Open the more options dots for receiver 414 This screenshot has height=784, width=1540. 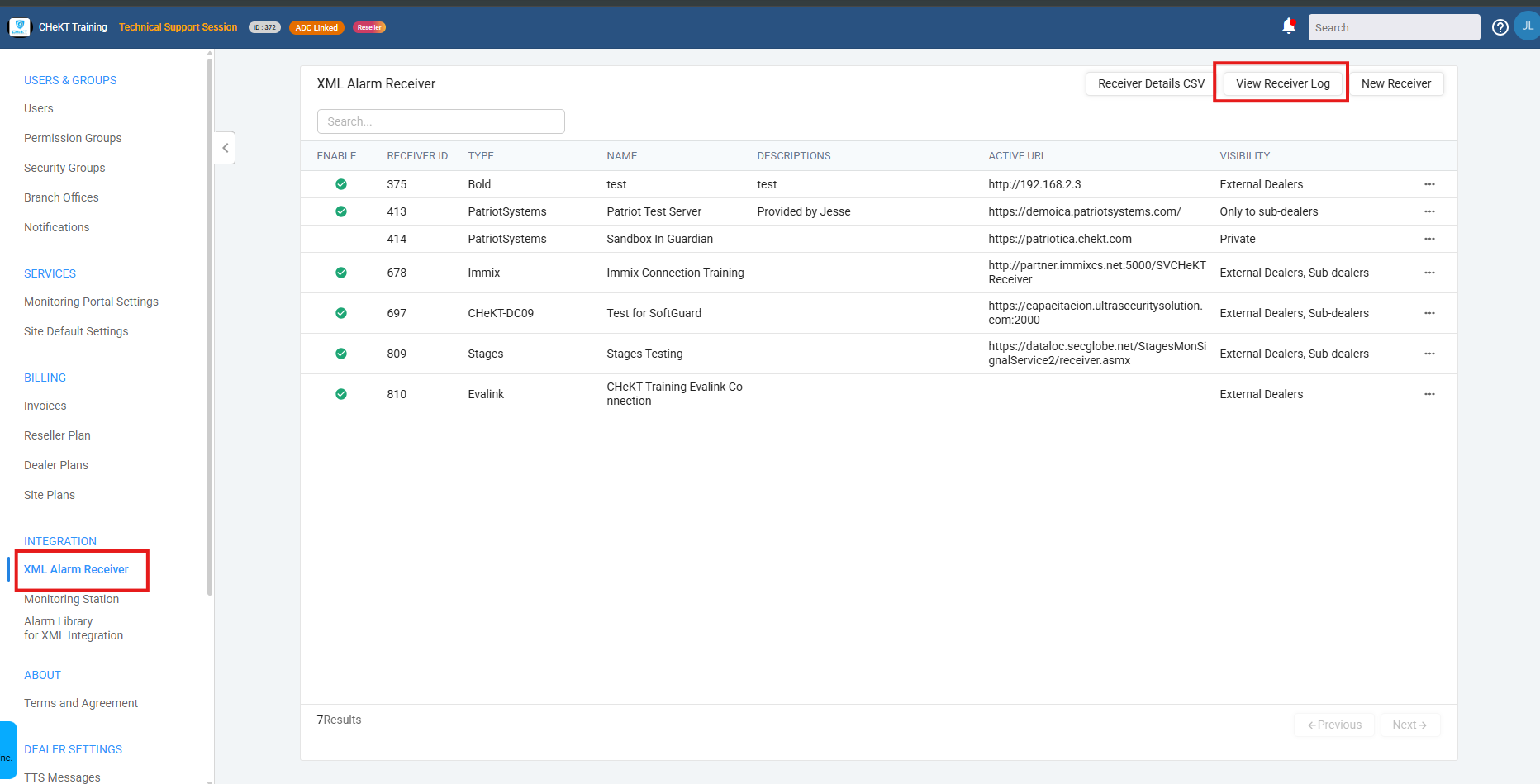(x=1429, y=239)
